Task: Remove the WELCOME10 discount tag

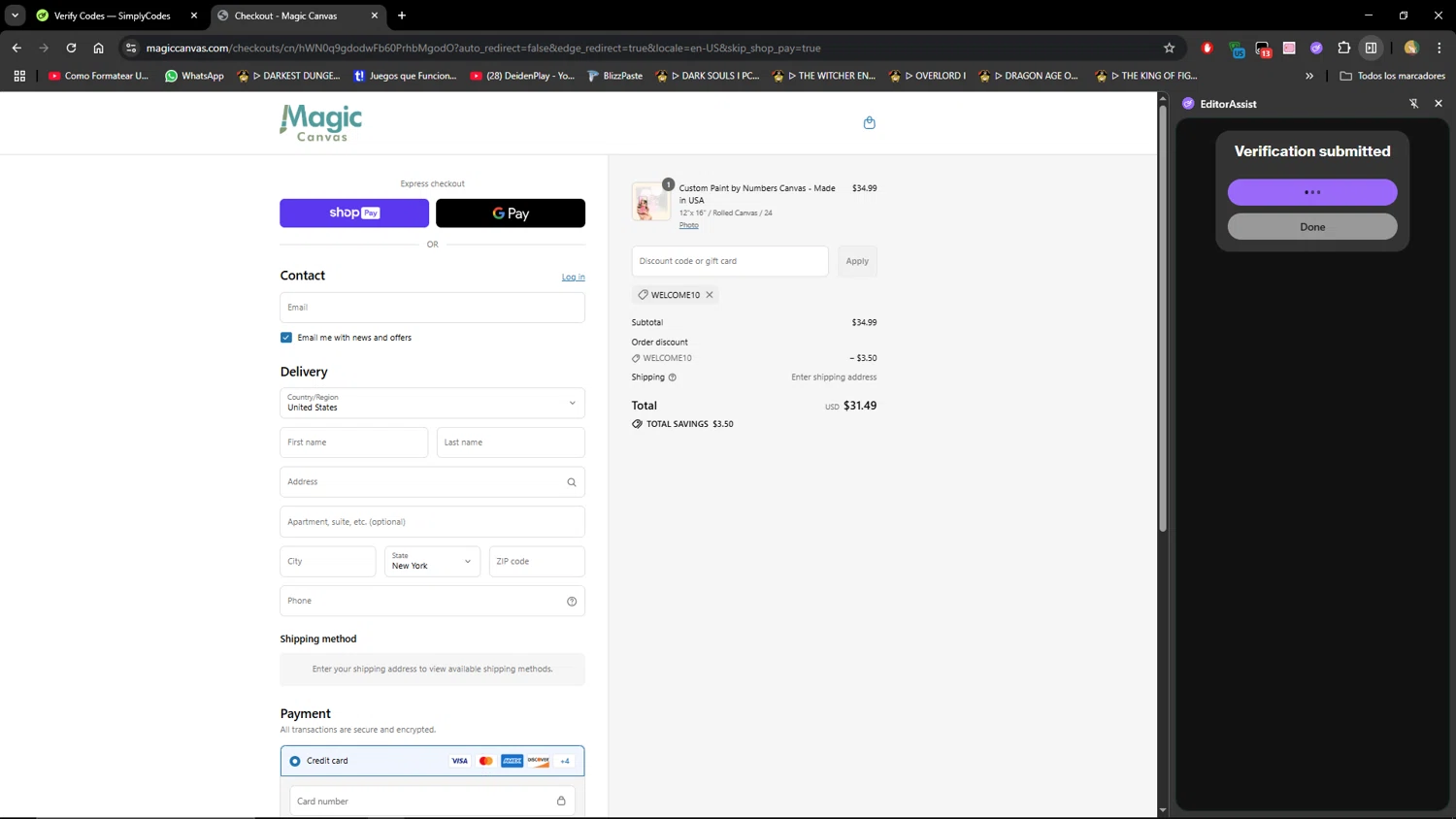Action: [x=710, y=295]
